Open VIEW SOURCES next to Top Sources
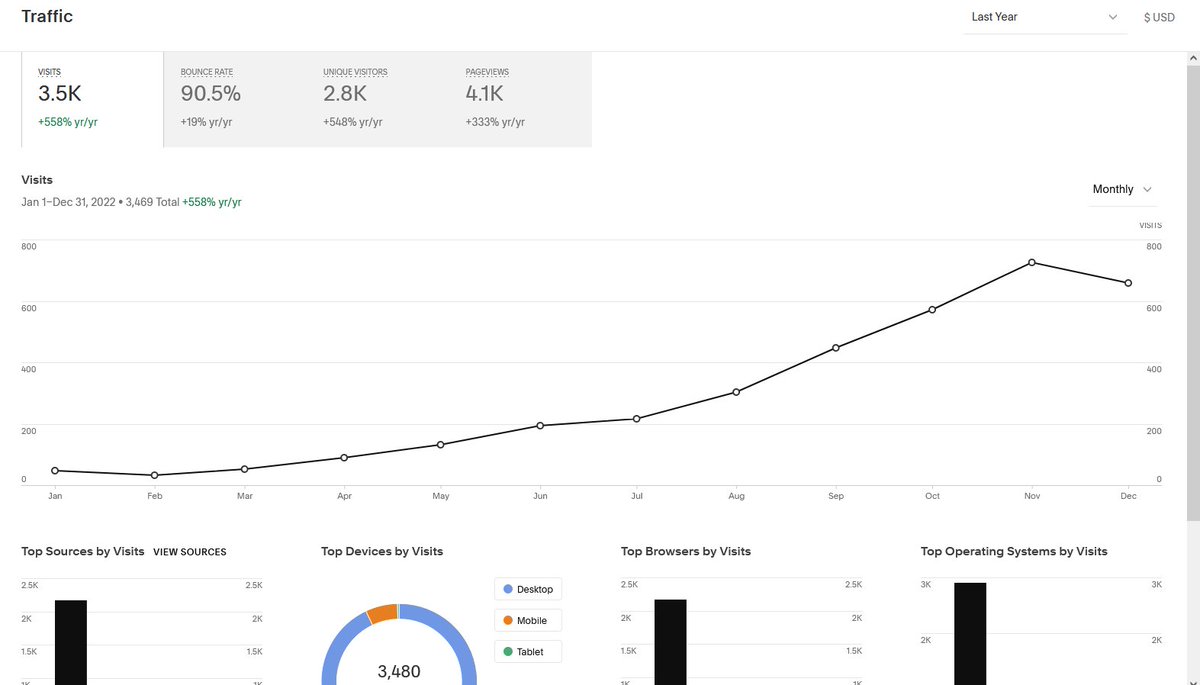This screenshot has width=1200, height=685. (x=189, y=551)
